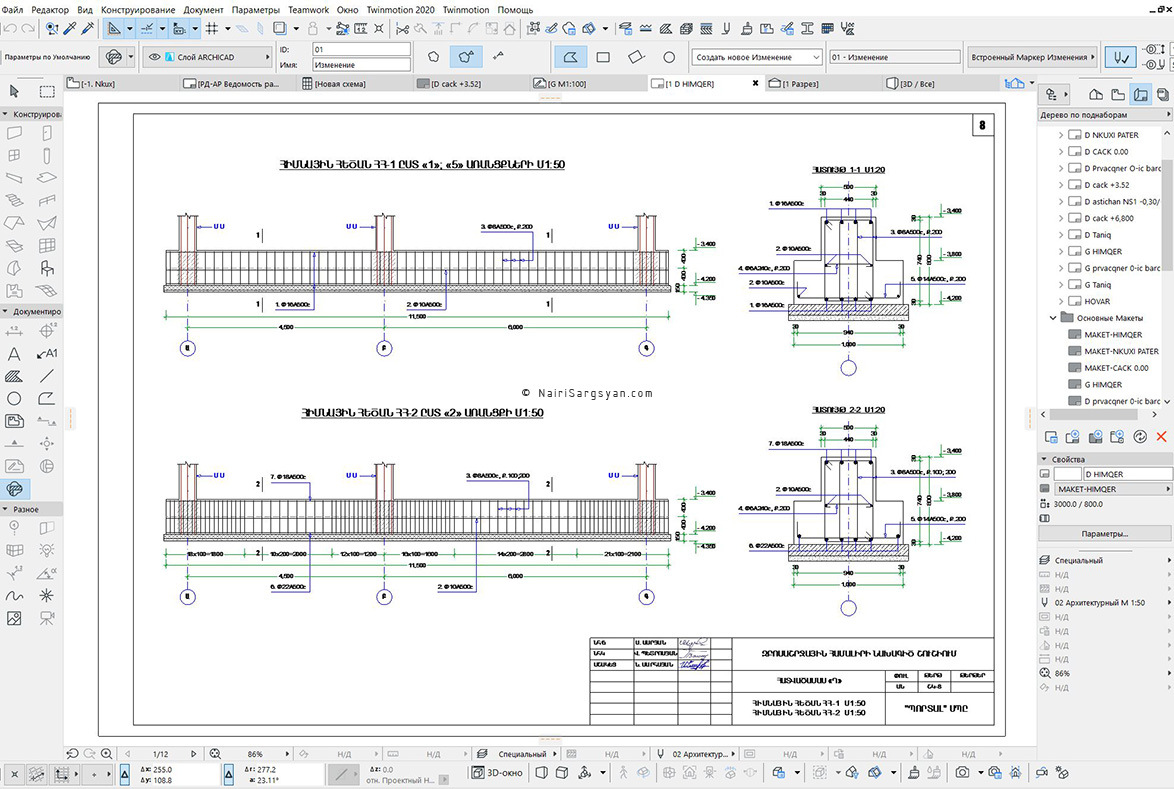Collapse the Конструирование toolbox section
1174x789 pixels.
coord(5,115)
